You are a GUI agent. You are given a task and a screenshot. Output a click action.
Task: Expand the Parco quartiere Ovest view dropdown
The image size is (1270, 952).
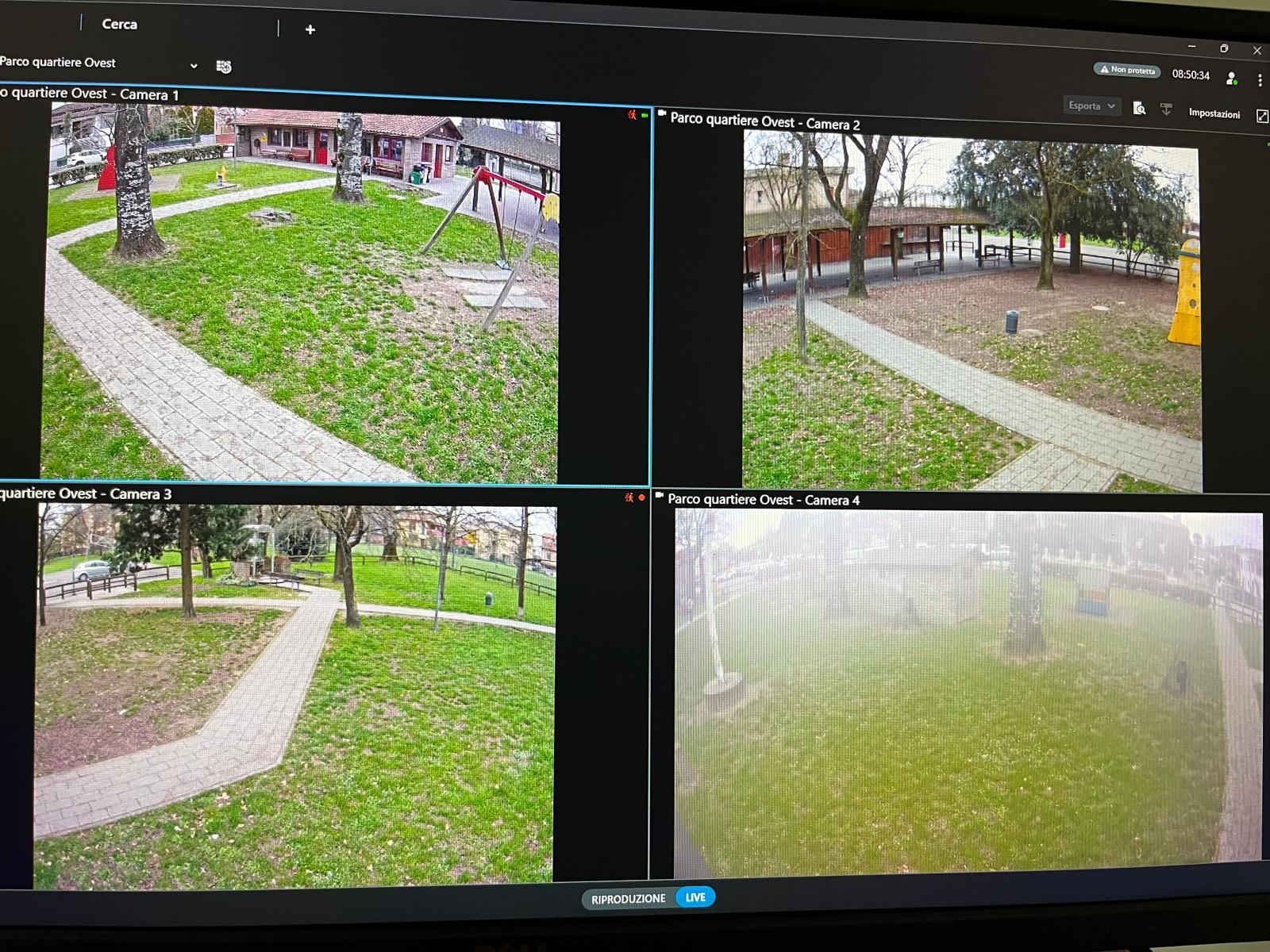point(194,66)
